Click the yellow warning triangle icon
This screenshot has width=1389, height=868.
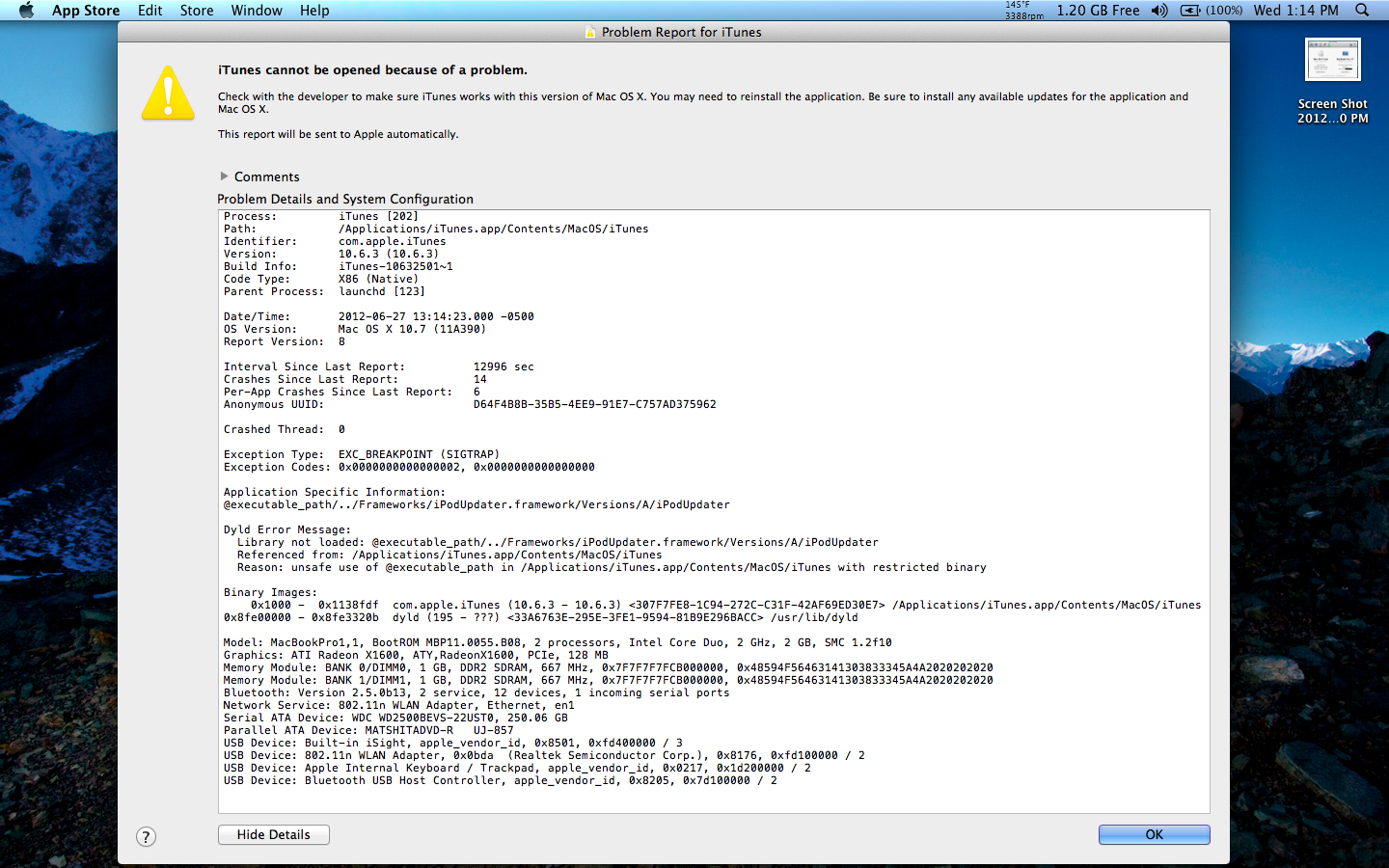[169, 93]
